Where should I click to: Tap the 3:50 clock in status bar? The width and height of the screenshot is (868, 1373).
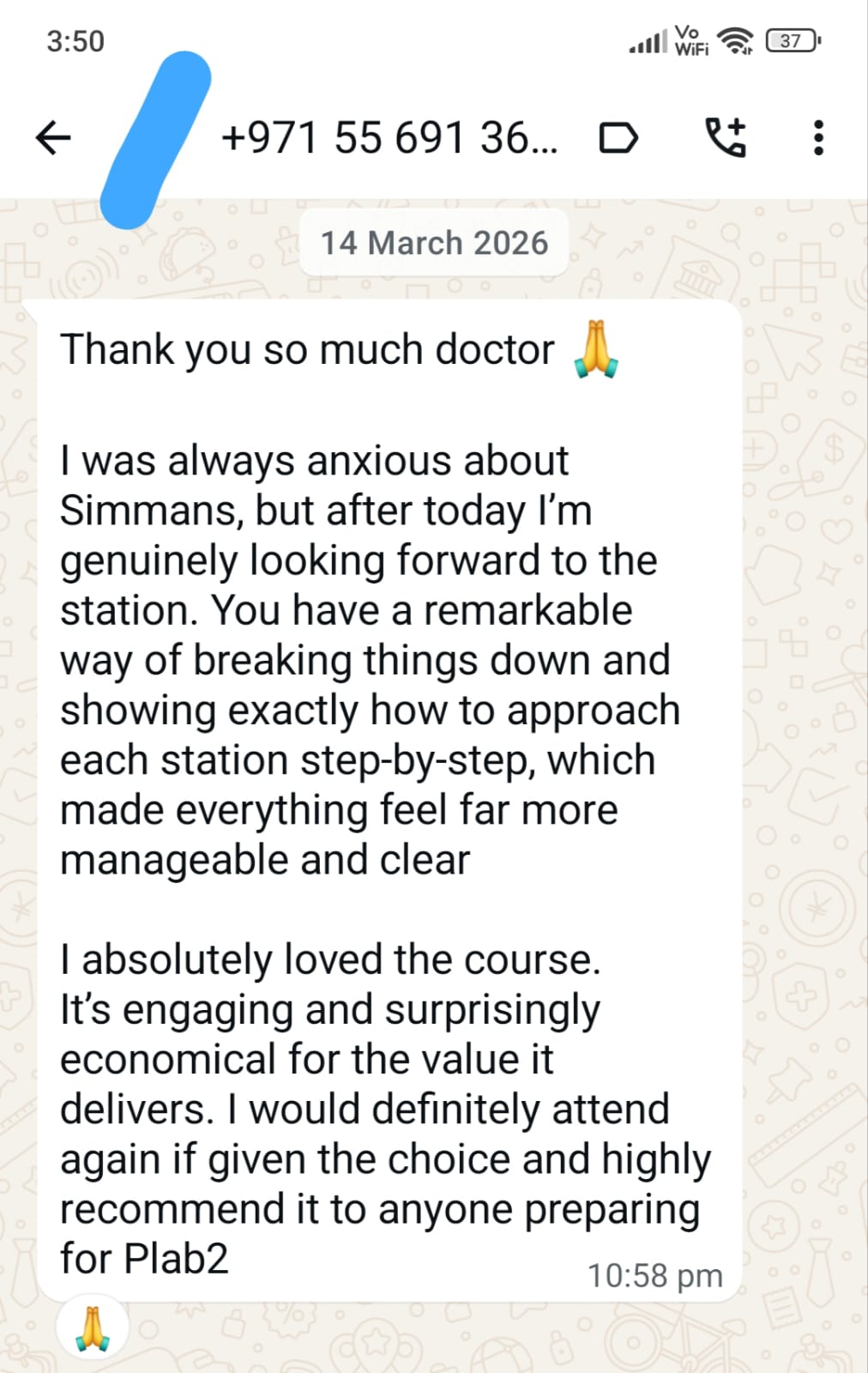(x=75, y=41)
